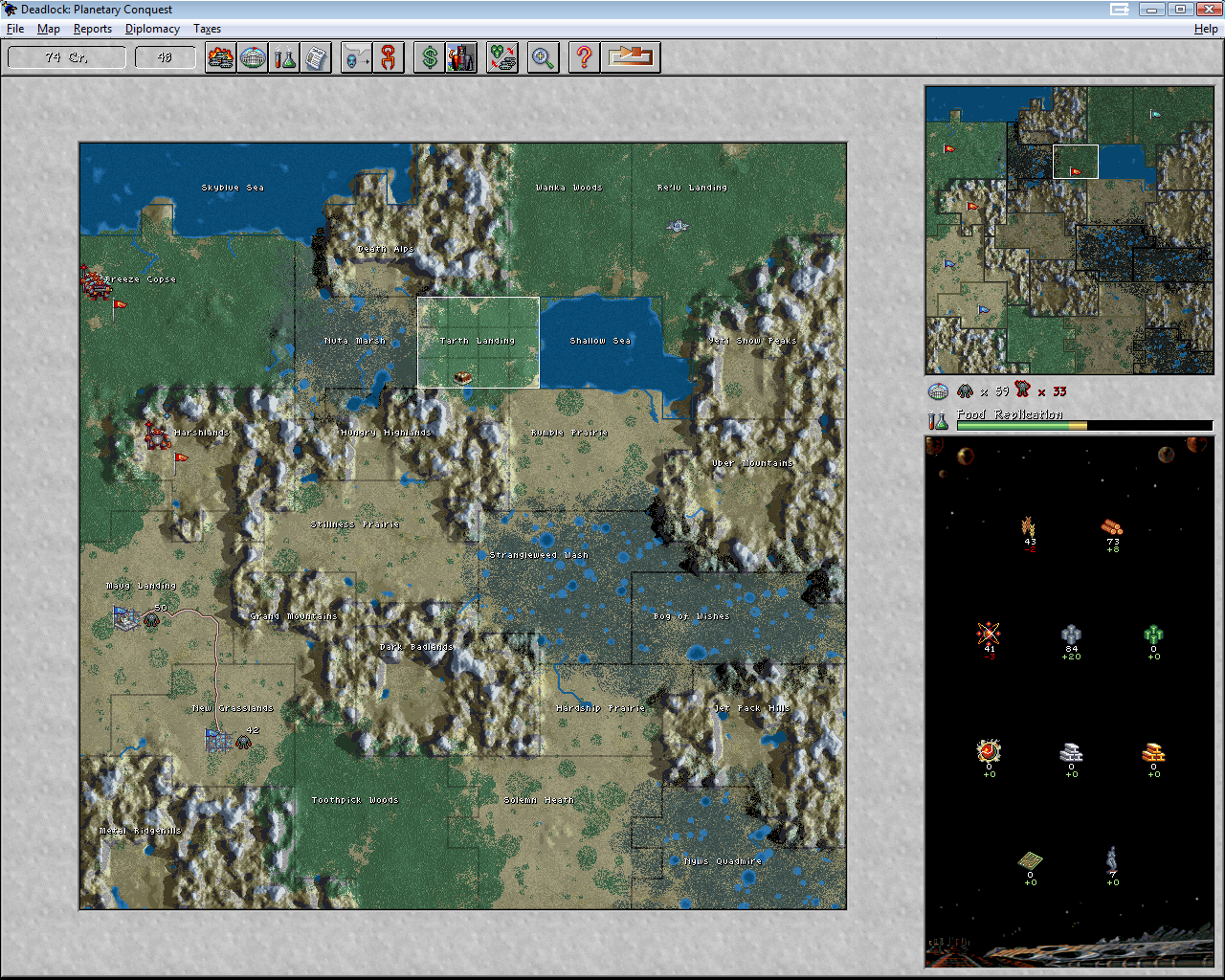Click the red claw toolbar icon

(389, 57)
